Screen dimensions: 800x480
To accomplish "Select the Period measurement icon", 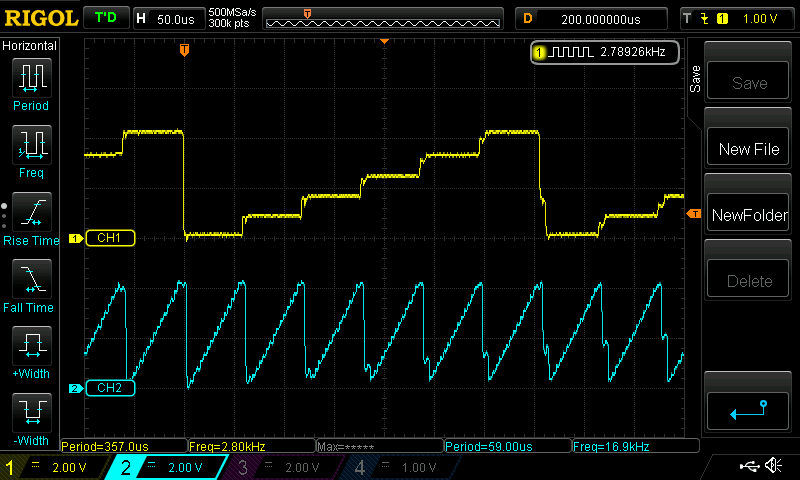I will pos(31,77).
